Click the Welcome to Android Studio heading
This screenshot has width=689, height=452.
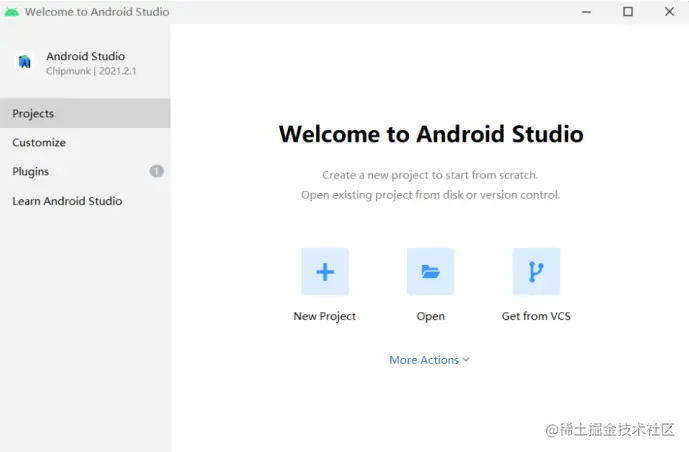(431, 134)
